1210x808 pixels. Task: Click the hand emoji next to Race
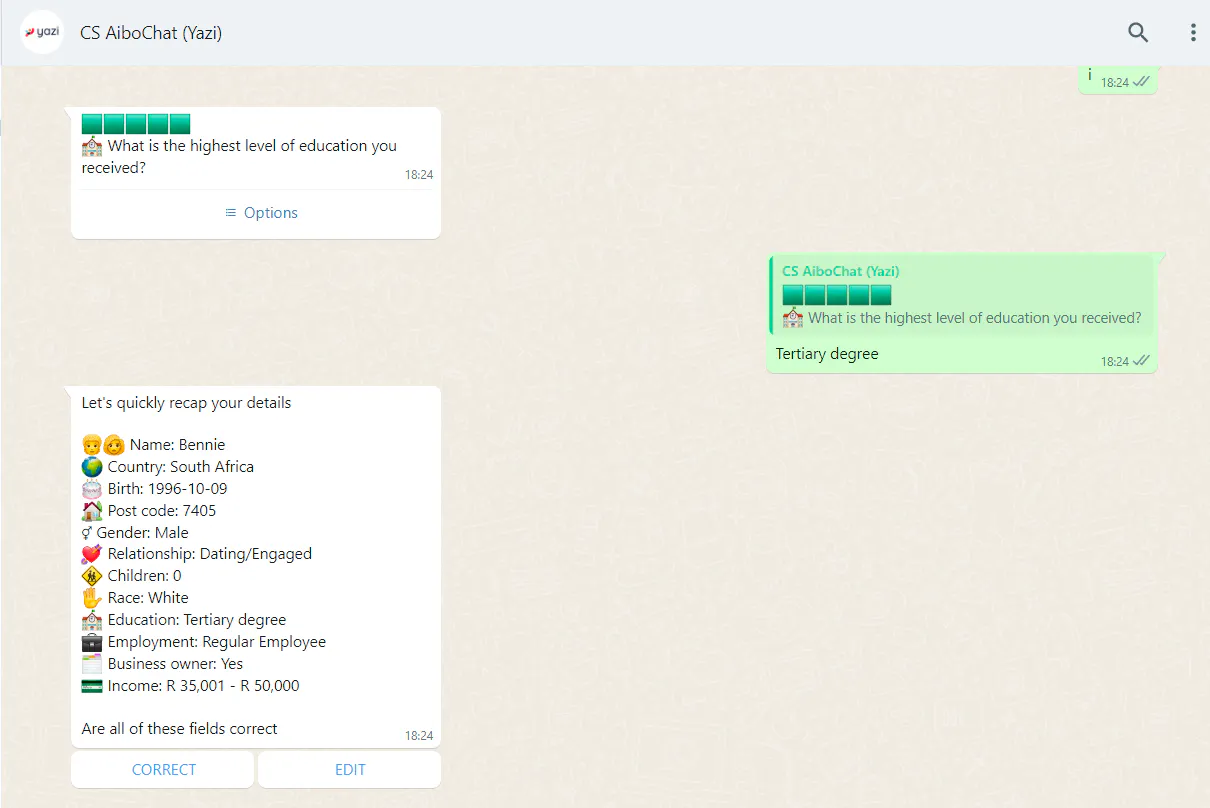(x=92, y=598)
